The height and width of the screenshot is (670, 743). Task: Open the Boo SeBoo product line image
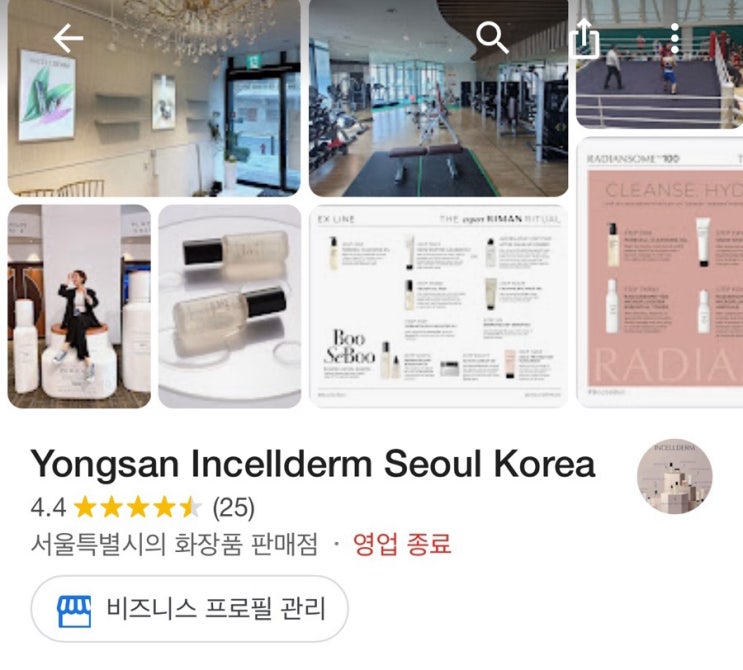tap(438, 306)
